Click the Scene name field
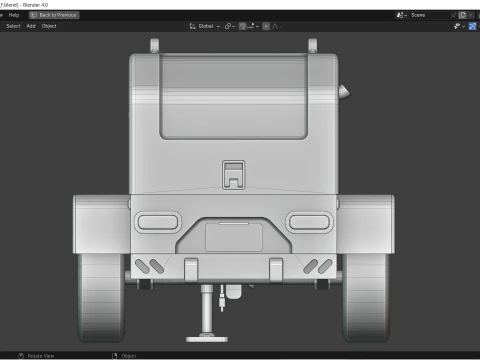This screenshot has height=360, width=480. point(429,15)
